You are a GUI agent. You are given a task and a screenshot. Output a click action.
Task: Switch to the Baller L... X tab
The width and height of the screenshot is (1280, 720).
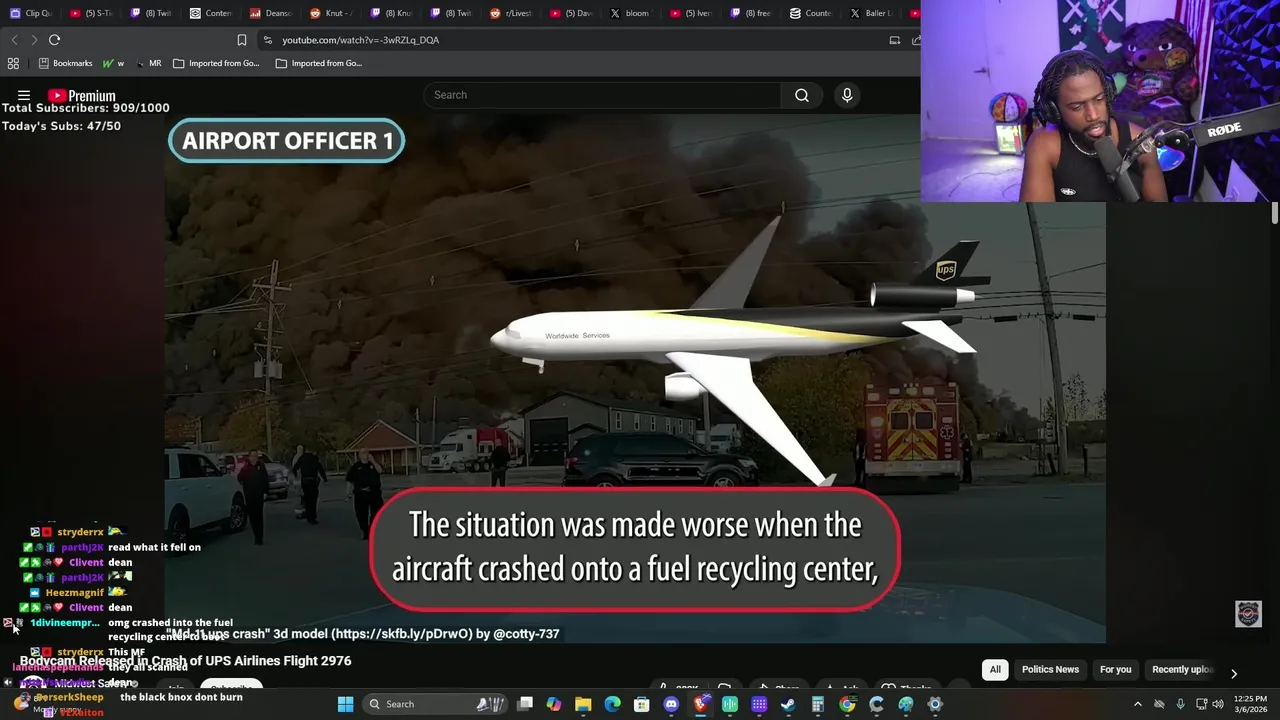click(x=871, y=13)
